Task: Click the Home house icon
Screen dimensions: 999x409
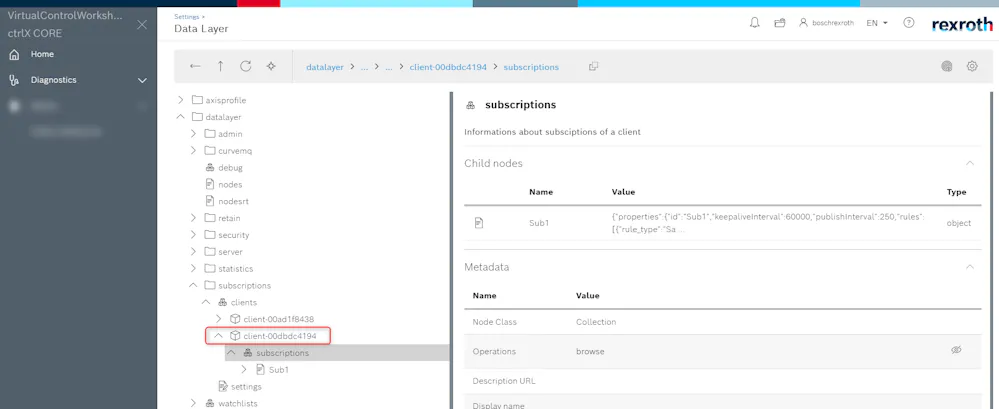Action: pos(14,55)
